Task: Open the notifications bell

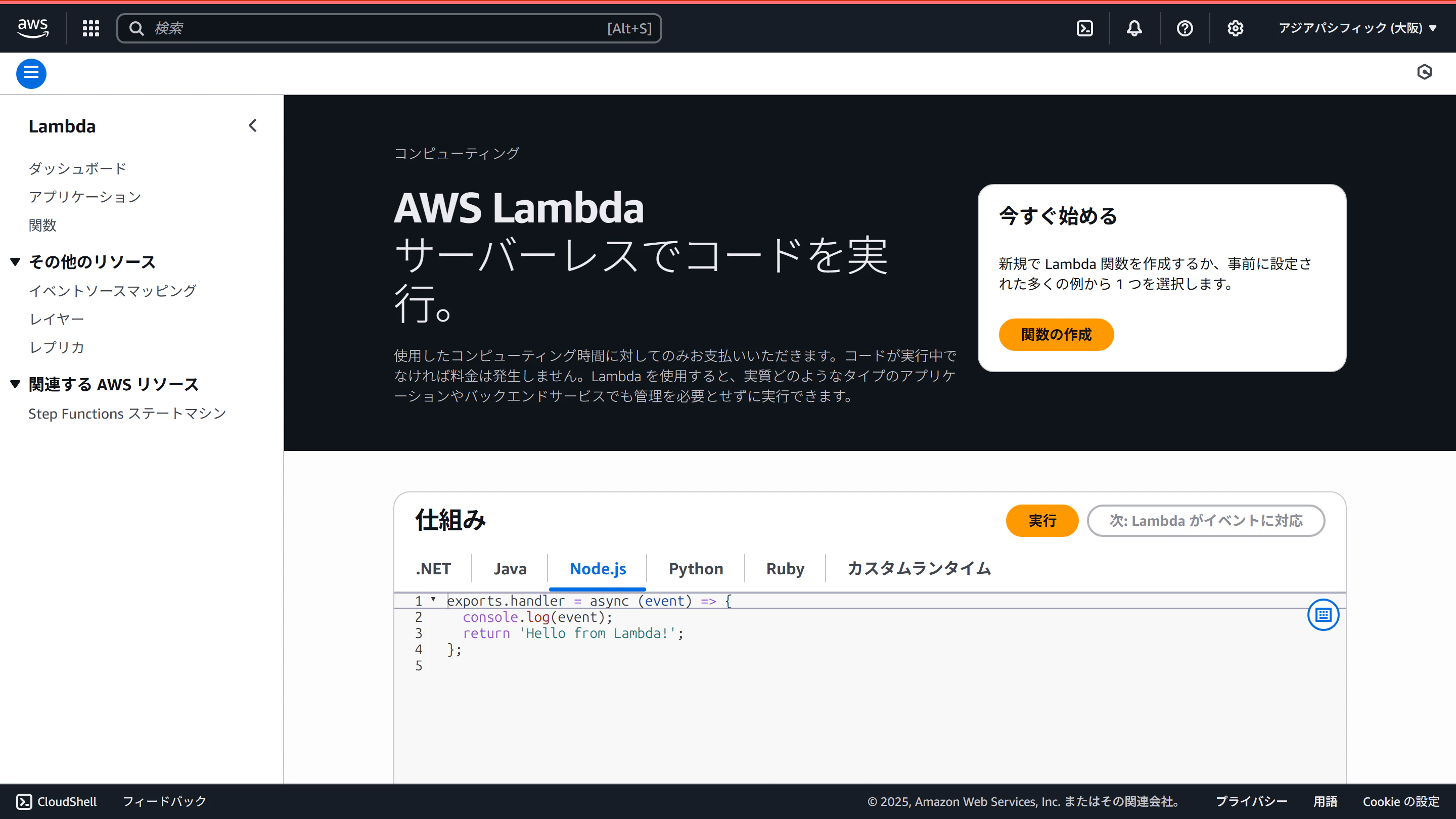Action: [x=1134, y=28]
